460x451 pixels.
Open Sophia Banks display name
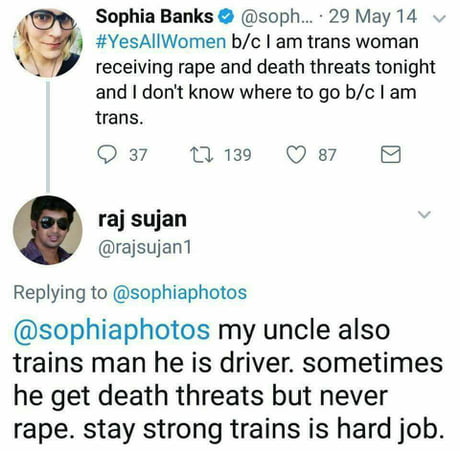pos(155,17)
